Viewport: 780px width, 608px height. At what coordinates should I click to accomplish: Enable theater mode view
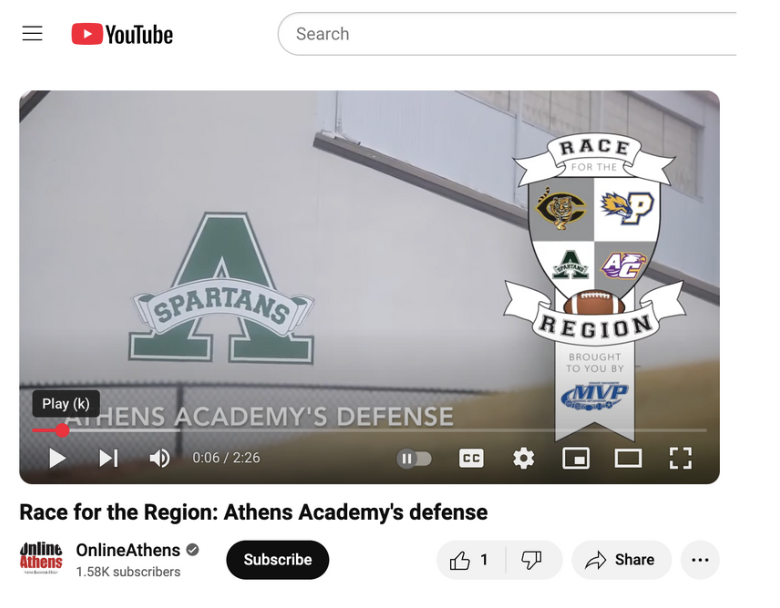pyautogui.click(x=628, y=458)
